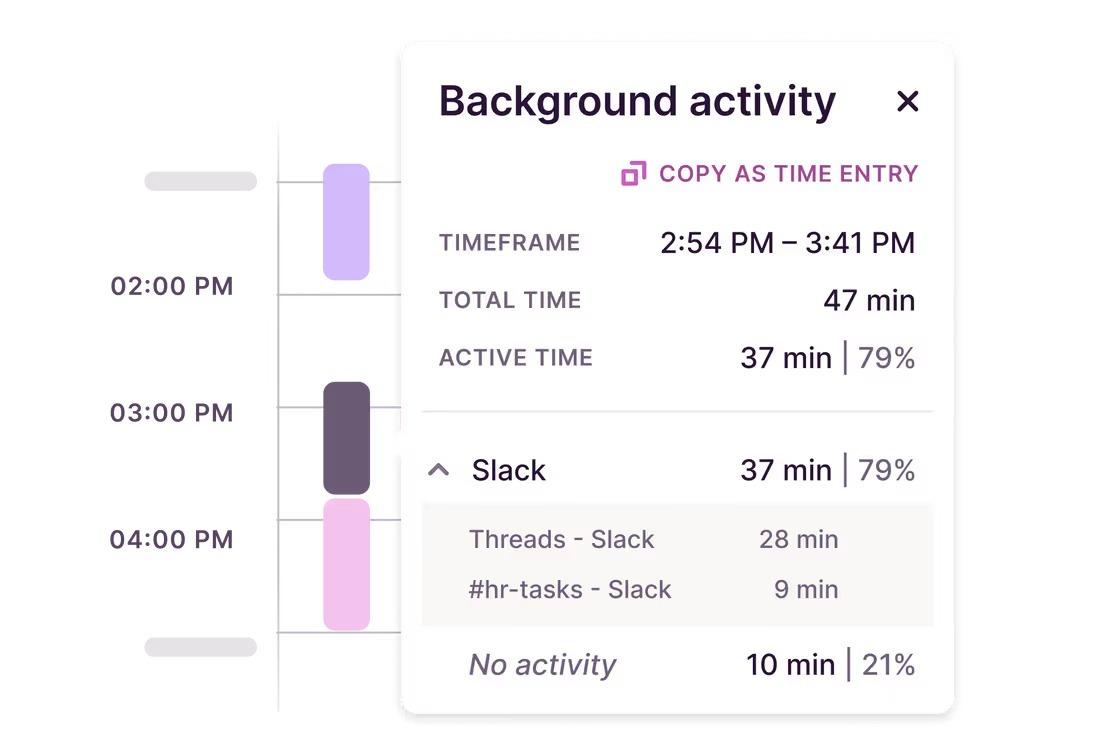Select the dark purple block at 3:00 PM

point(345,438)
